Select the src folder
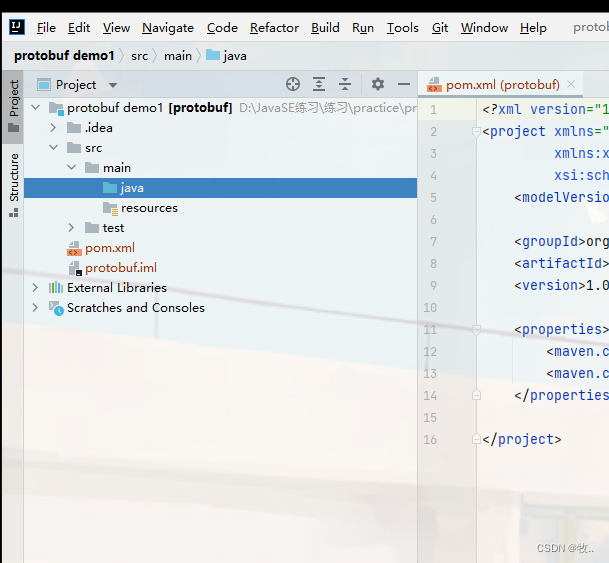This screenshot has height=563, width=609. tap(220, 148)
